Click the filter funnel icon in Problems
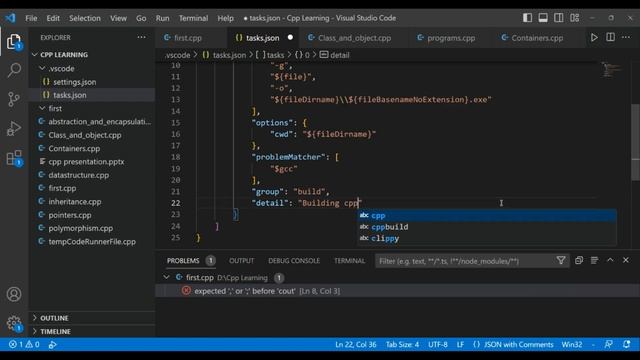640x360 pixels. coord(561,260)
